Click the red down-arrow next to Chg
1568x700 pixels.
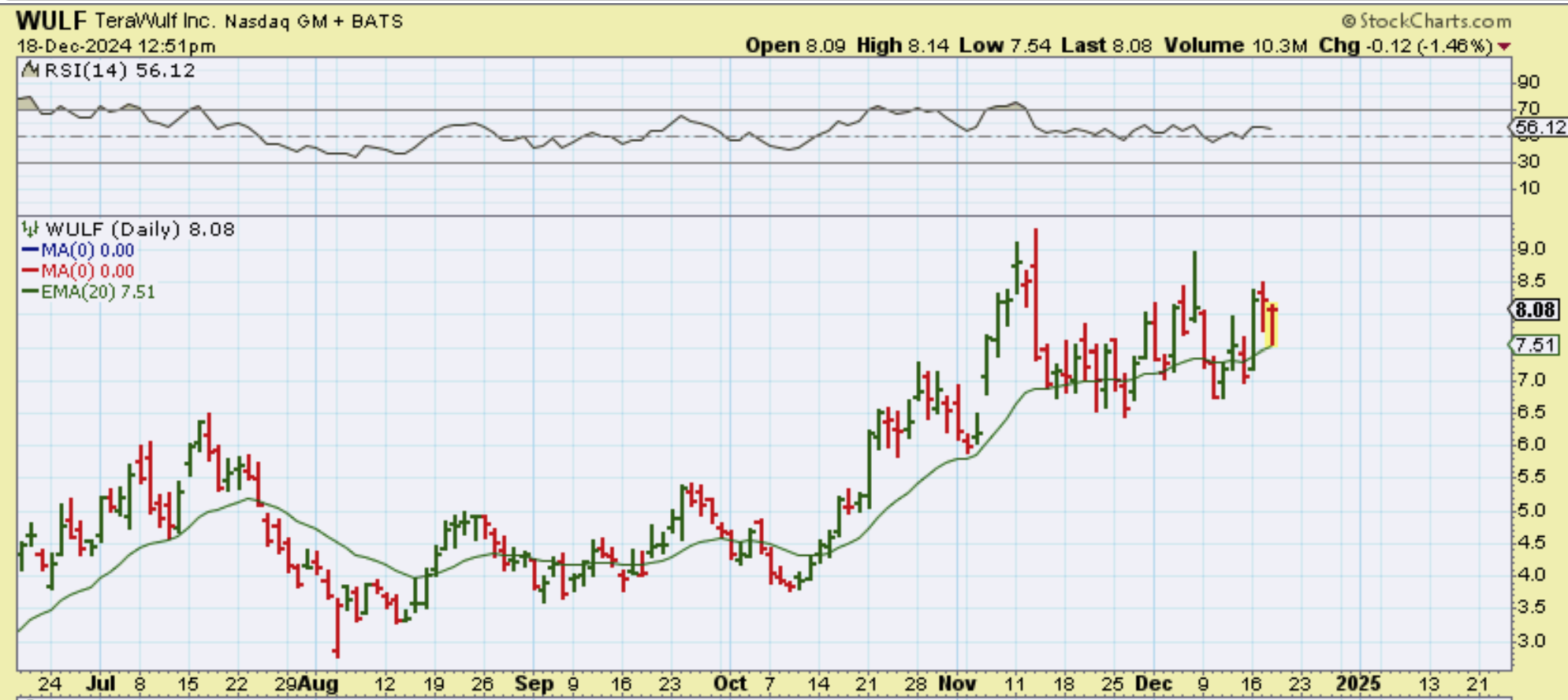(1505, 47)
